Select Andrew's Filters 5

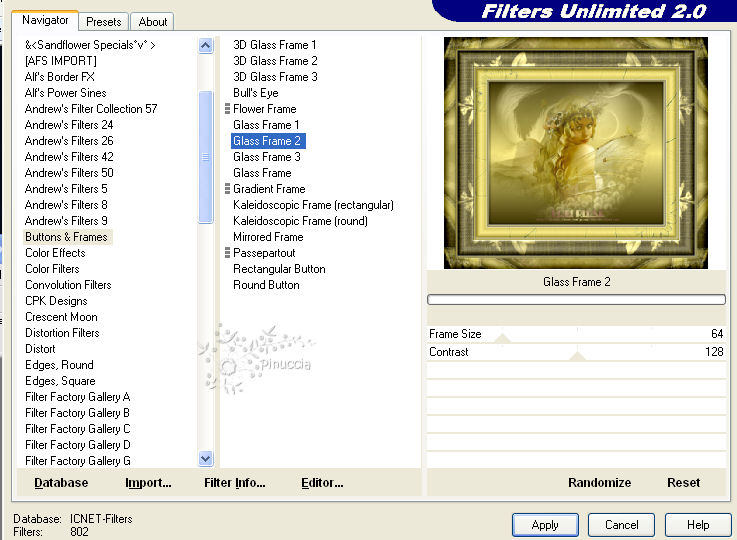66,189
